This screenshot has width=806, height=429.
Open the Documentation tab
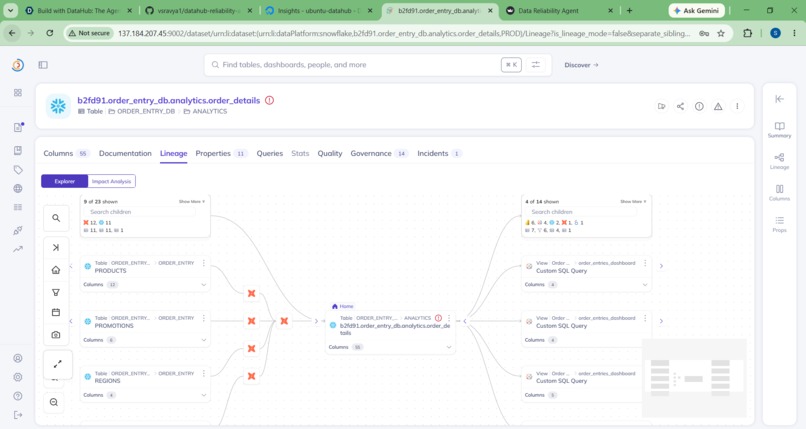(125, 153)
